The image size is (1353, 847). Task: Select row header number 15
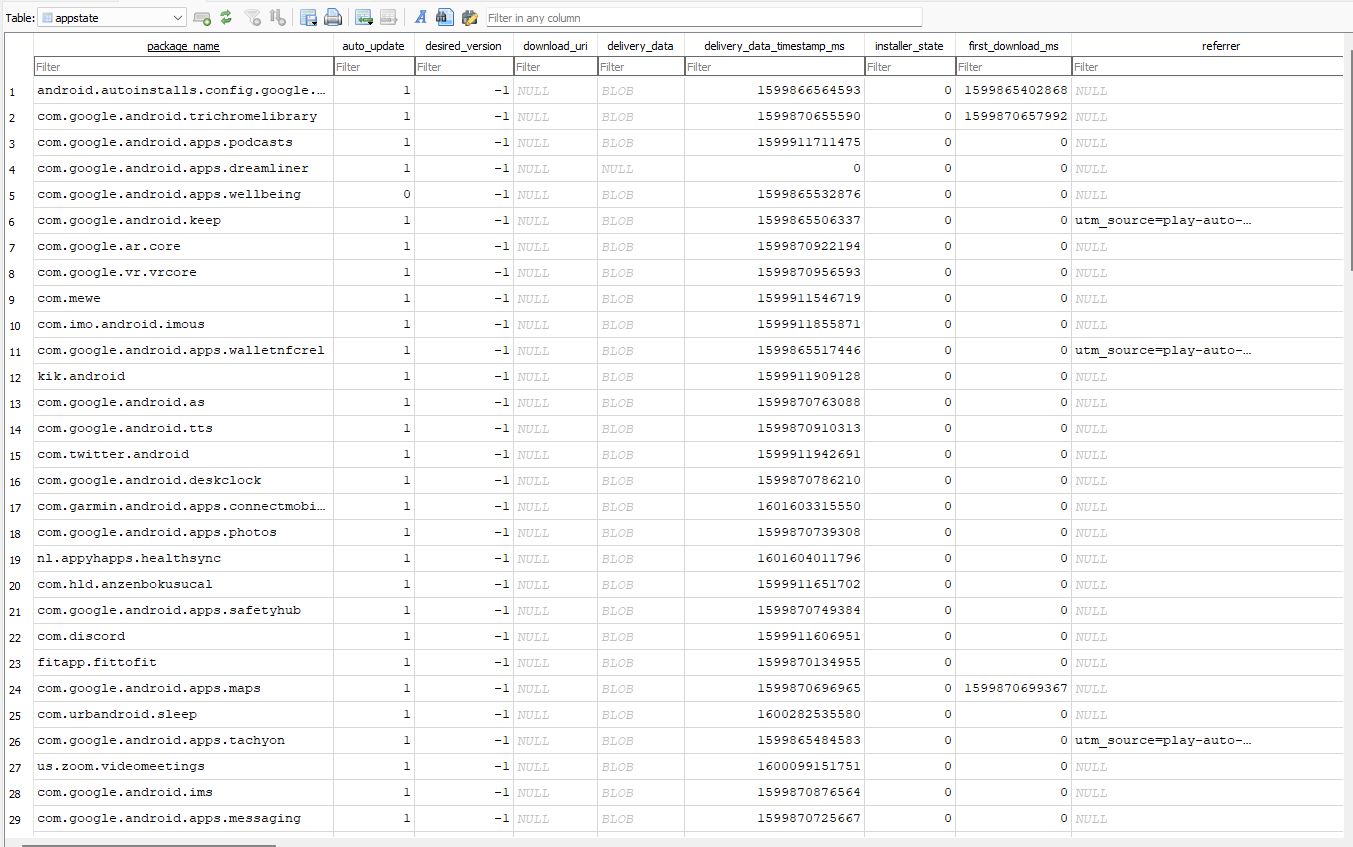coord(19,455)
